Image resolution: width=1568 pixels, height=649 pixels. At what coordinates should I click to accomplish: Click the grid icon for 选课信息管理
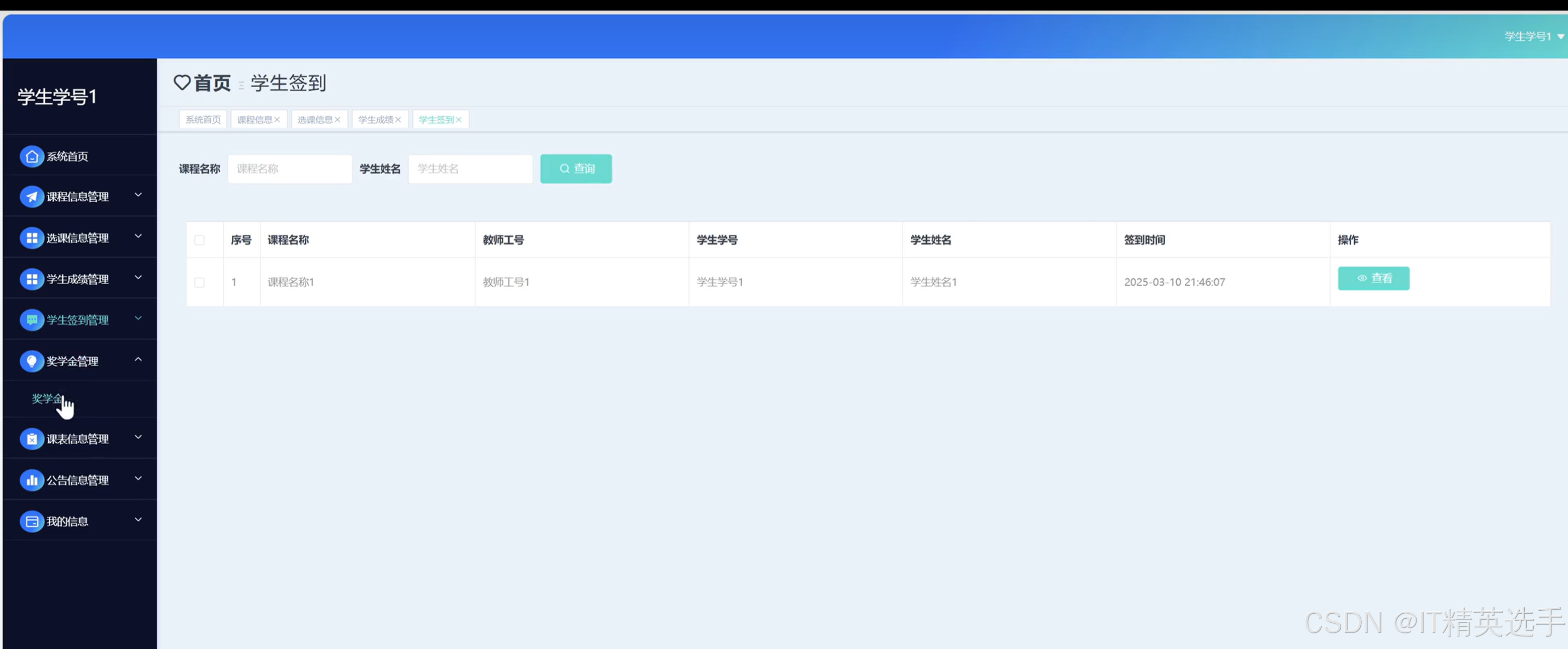[x=32, y=238]
